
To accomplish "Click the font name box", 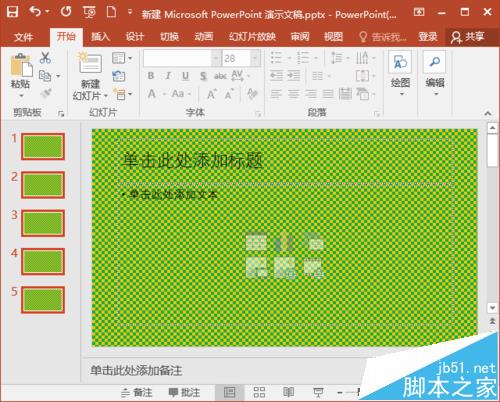I will [x=177, y=59].
